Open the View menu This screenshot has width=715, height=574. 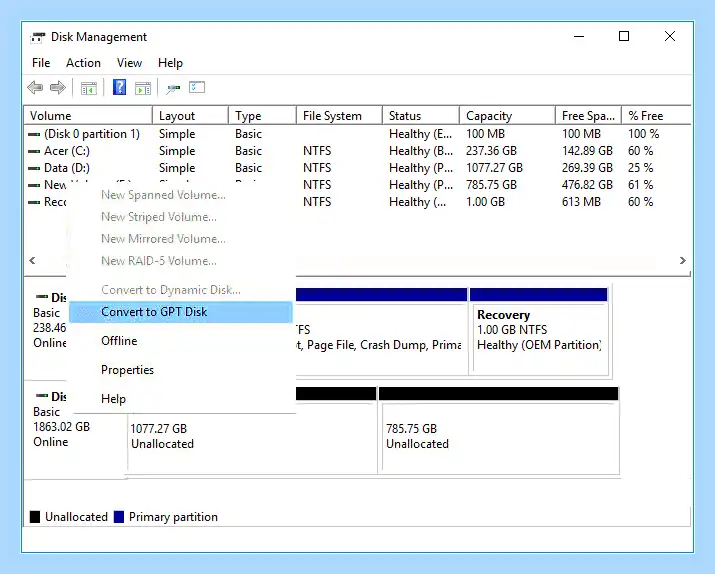pos(130,63)
